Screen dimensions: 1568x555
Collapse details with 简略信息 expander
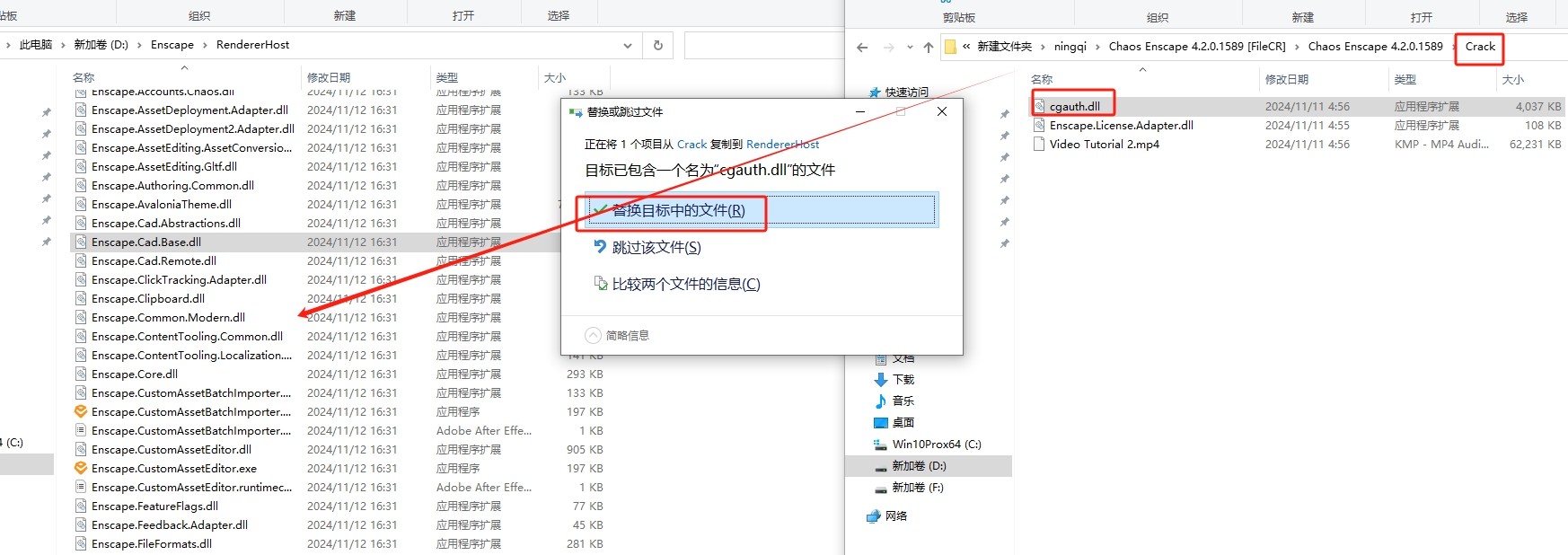pyautogui.click(x=617, y=335)
